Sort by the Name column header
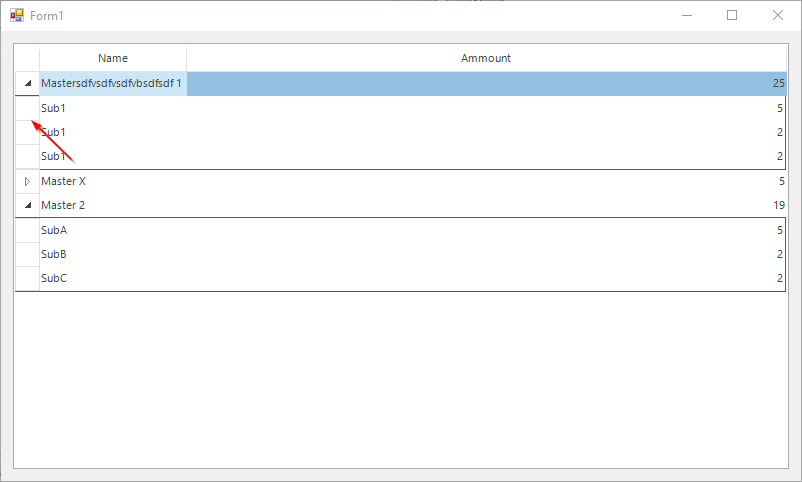The height and width of the screenshot is (482, 802). [x=113, y=58]
